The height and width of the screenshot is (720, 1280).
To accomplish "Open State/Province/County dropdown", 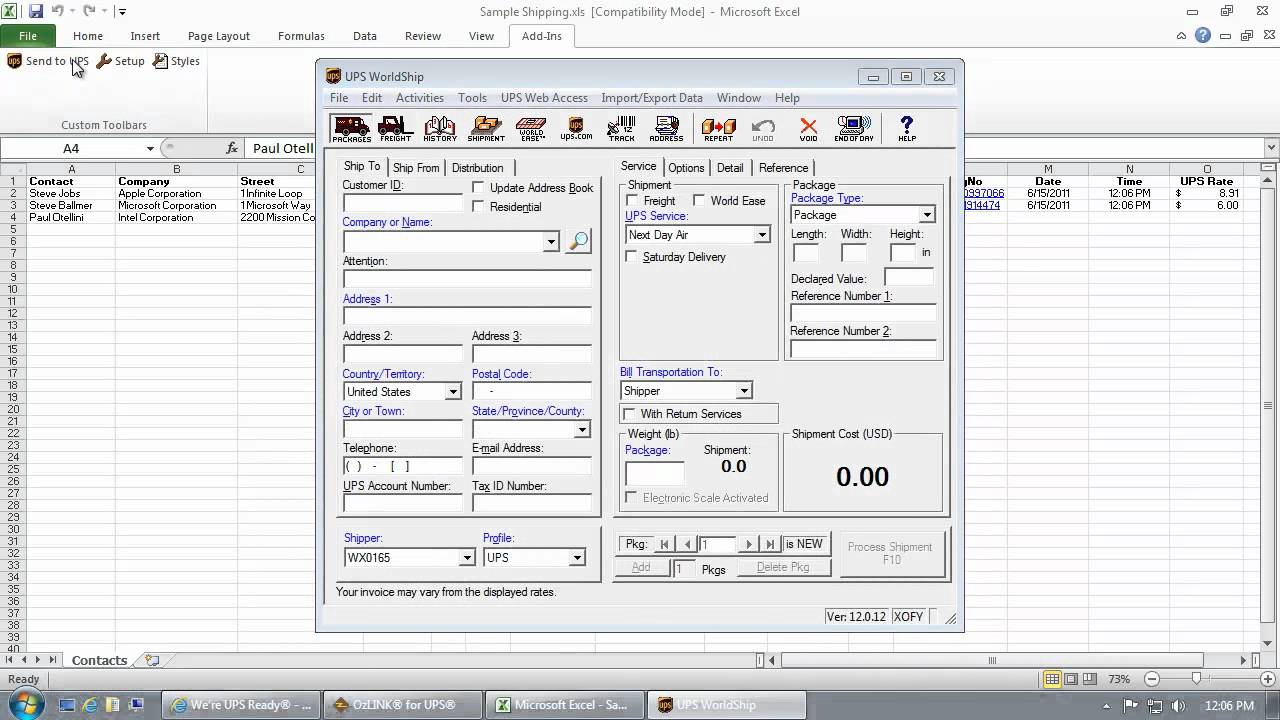I will coord(582,430).
